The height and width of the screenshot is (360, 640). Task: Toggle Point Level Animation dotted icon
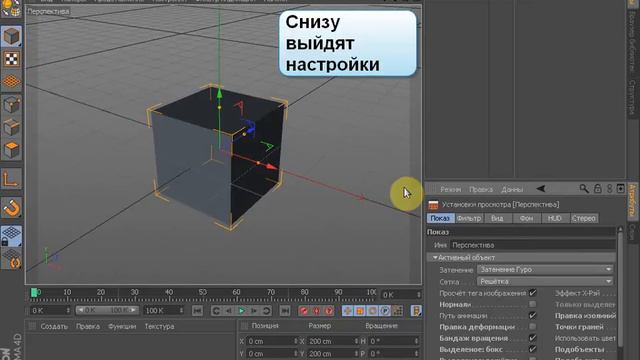point(397,311)
